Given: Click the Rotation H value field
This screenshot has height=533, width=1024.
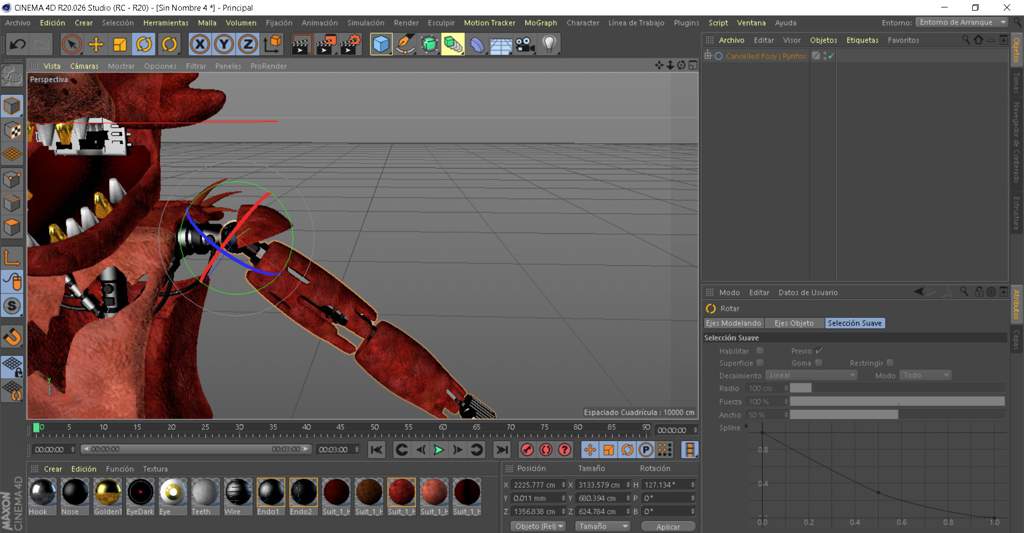Looking at the screenshot, I should (x=666, y=485).
